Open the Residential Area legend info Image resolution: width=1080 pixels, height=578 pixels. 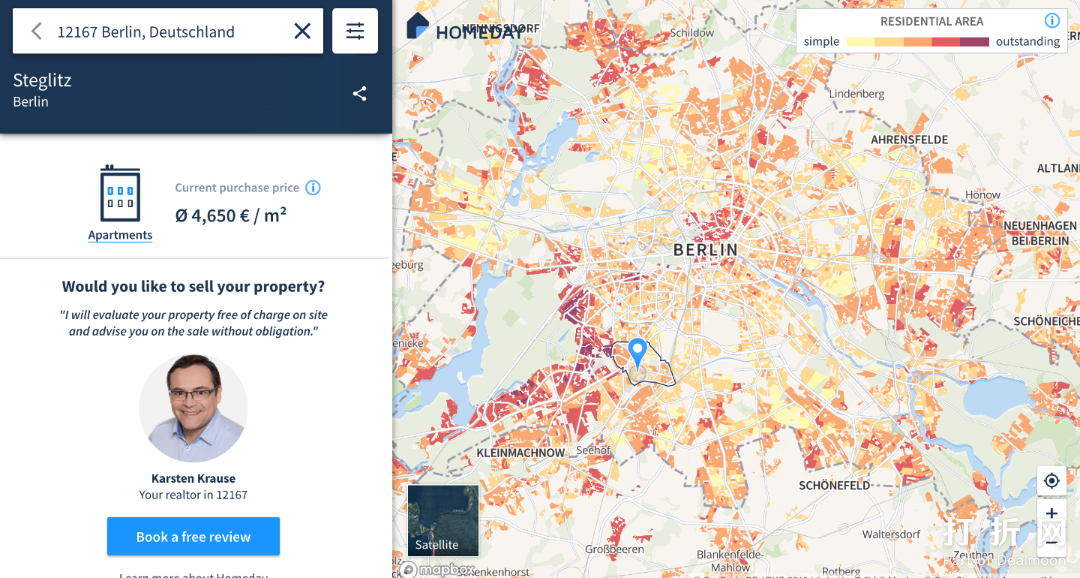click(1052, 21)
